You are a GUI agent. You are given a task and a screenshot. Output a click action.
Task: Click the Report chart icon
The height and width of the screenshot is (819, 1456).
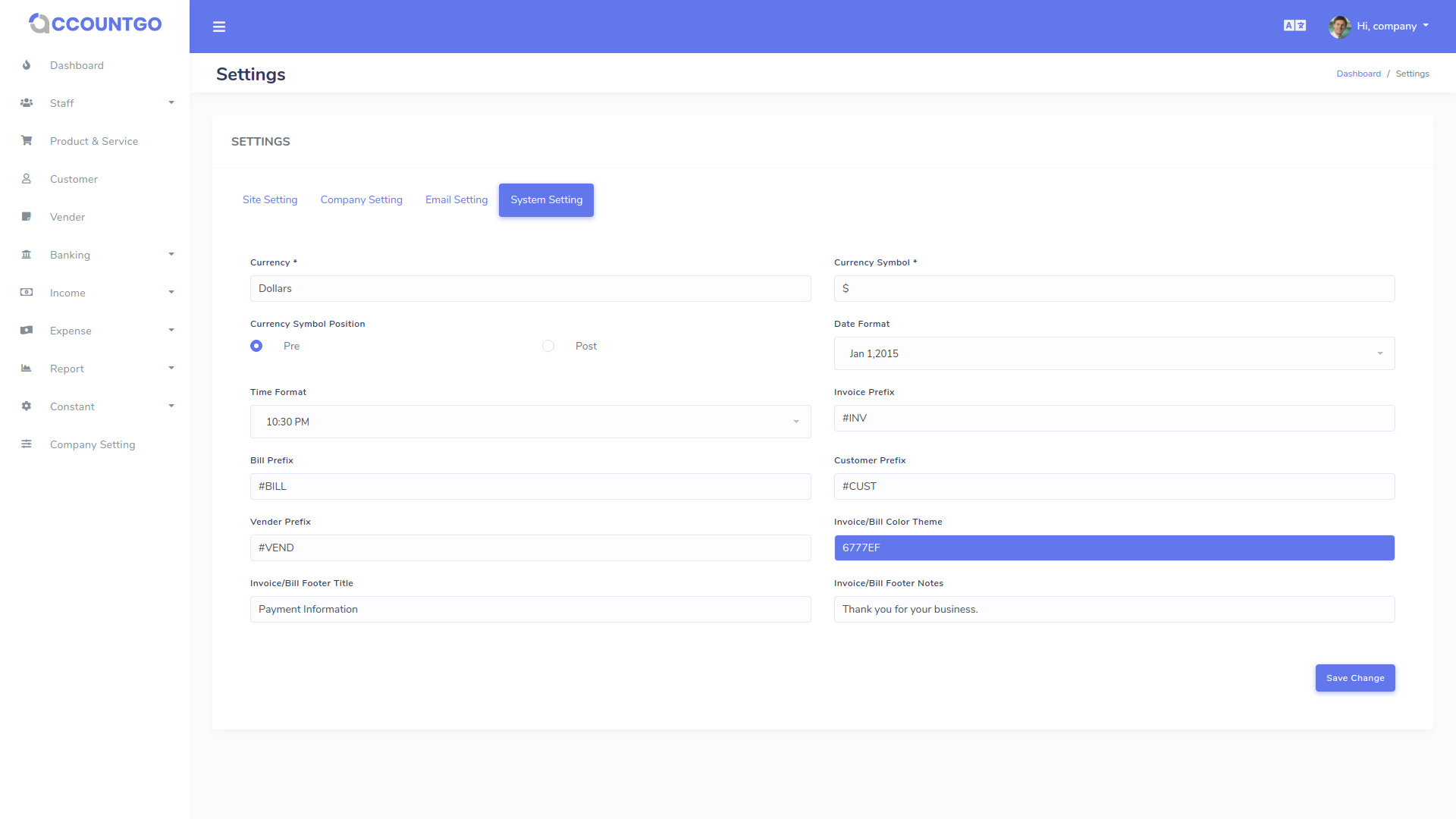pyautogui.click(x=27, y=369)
